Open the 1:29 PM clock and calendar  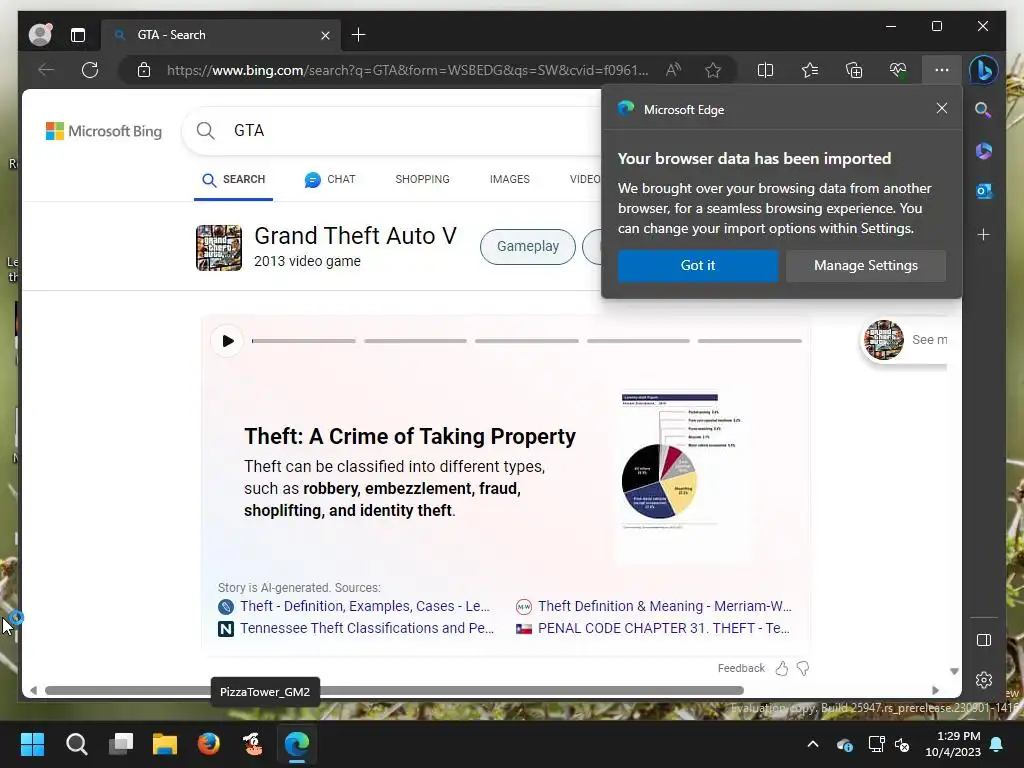(x=953, y=744)
